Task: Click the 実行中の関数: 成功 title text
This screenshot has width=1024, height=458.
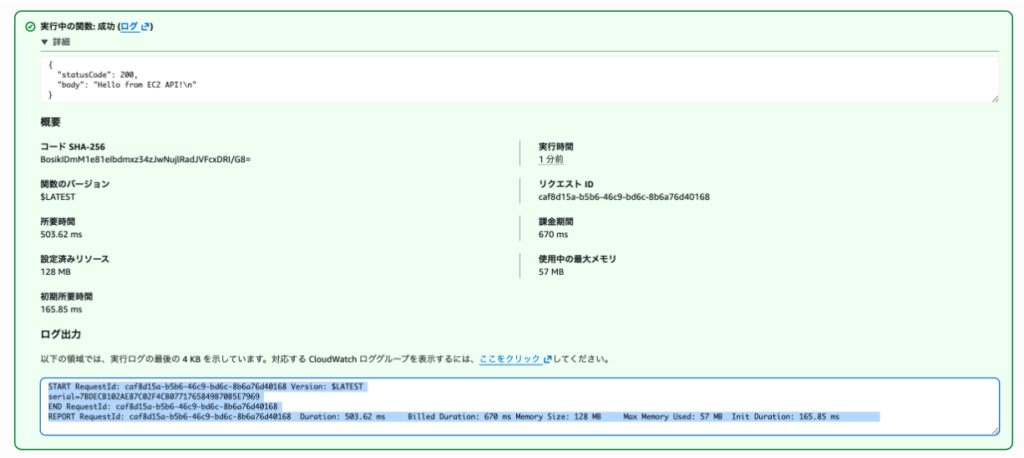Action: point(78,27)
